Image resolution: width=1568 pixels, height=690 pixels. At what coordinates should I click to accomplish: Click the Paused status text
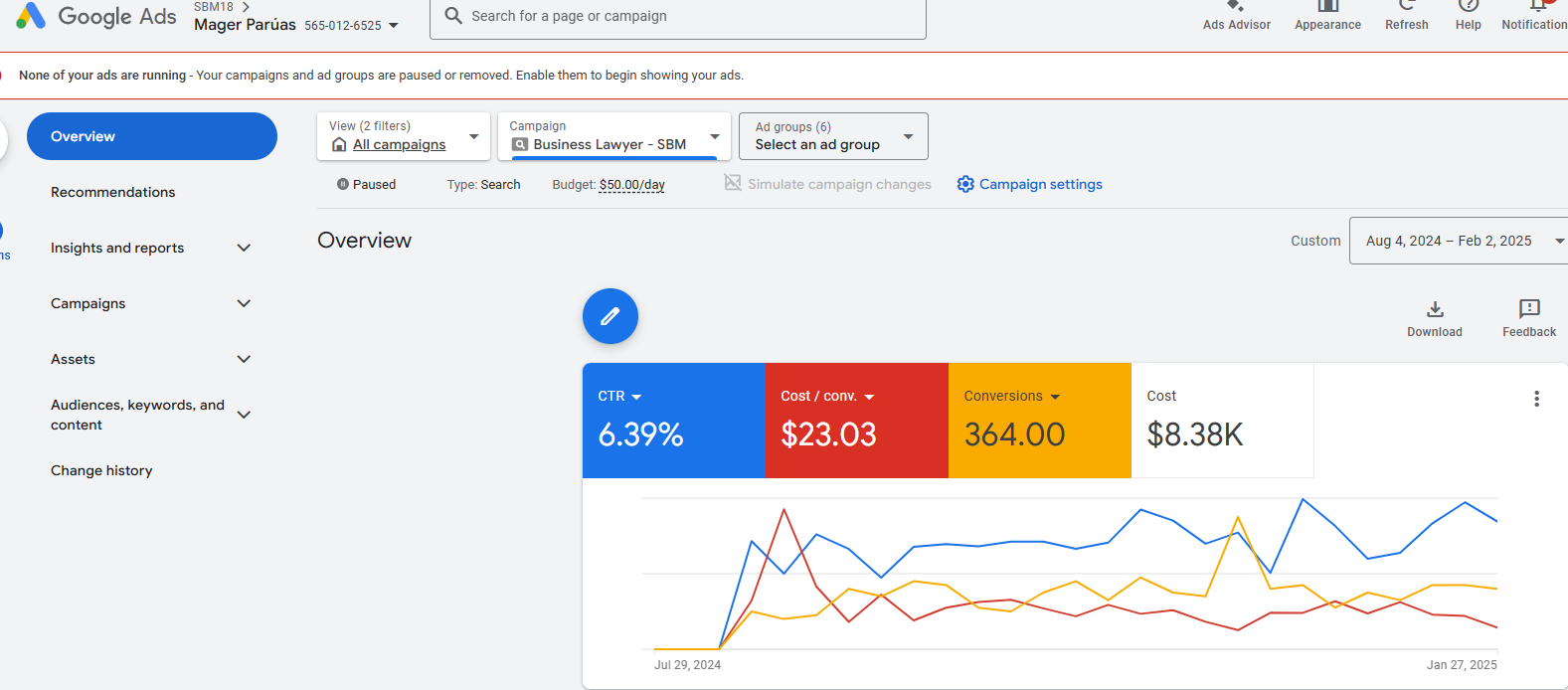(x=374, y=185)
